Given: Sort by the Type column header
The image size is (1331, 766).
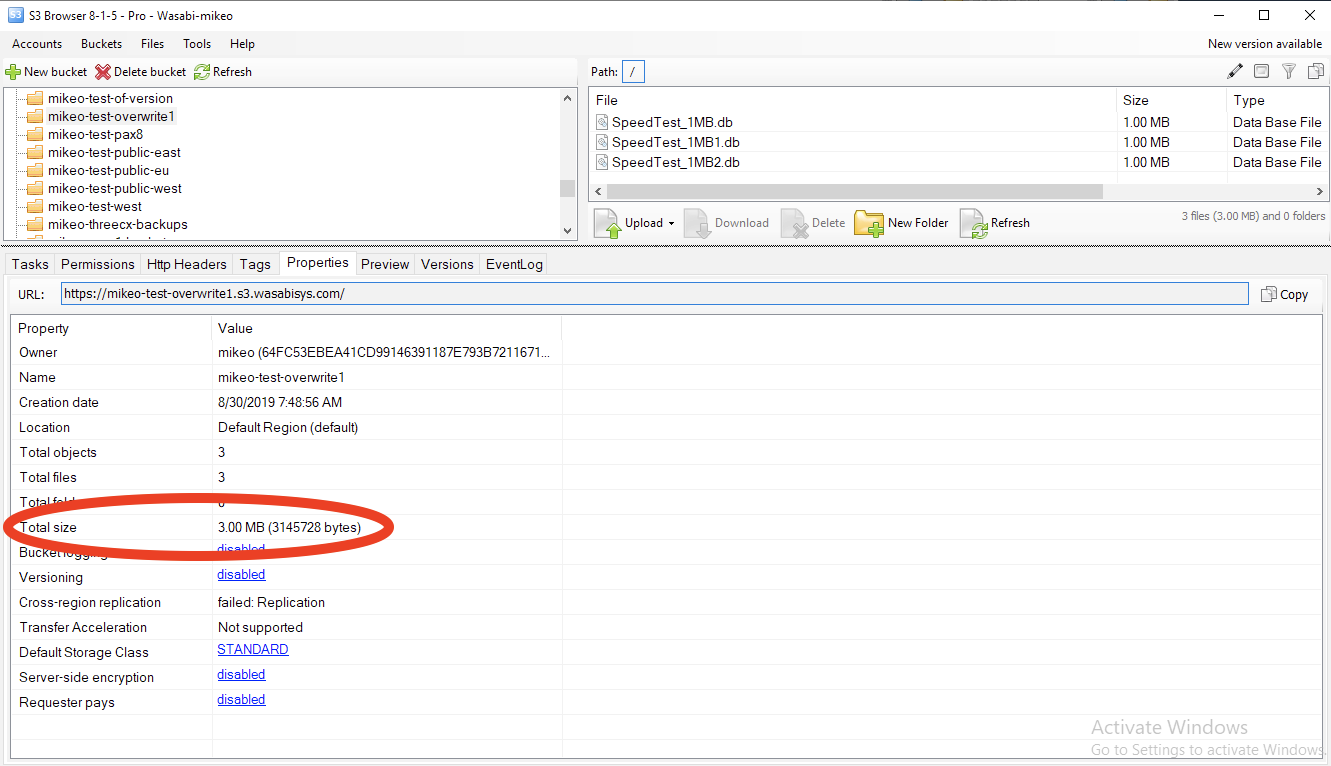Looking at the screenshot, I should point(1277,100).
